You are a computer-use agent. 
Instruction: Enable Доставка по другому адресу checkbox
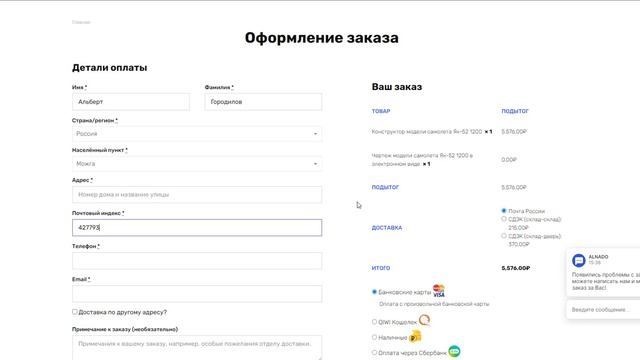coord(75,311)
